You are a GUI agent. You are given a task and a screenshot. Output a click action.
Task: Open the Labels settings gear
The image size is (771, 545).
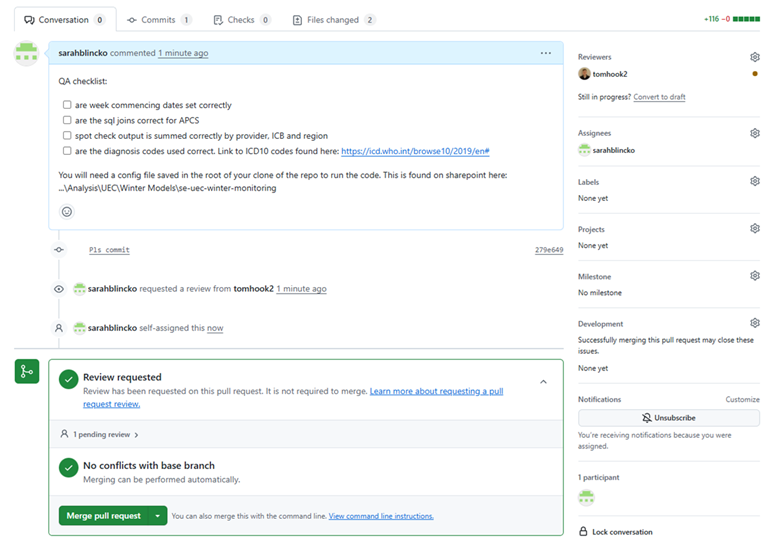coord(755,181)
